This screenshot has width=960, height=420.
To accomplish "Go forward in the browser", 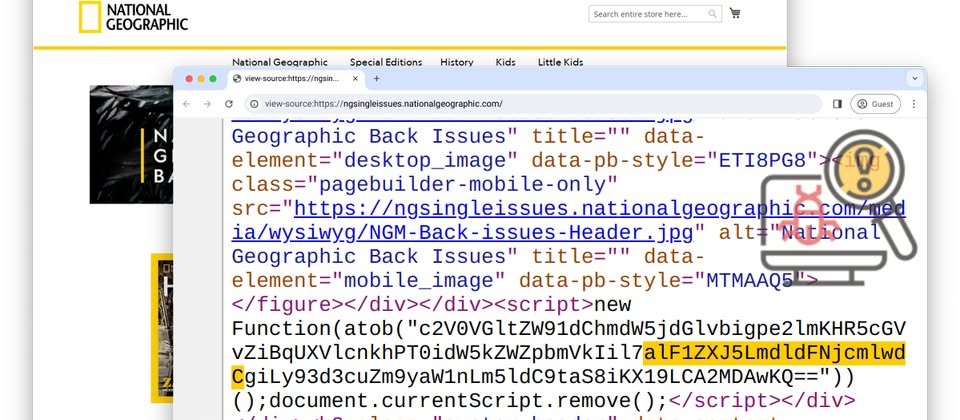I will coord(207,104).
